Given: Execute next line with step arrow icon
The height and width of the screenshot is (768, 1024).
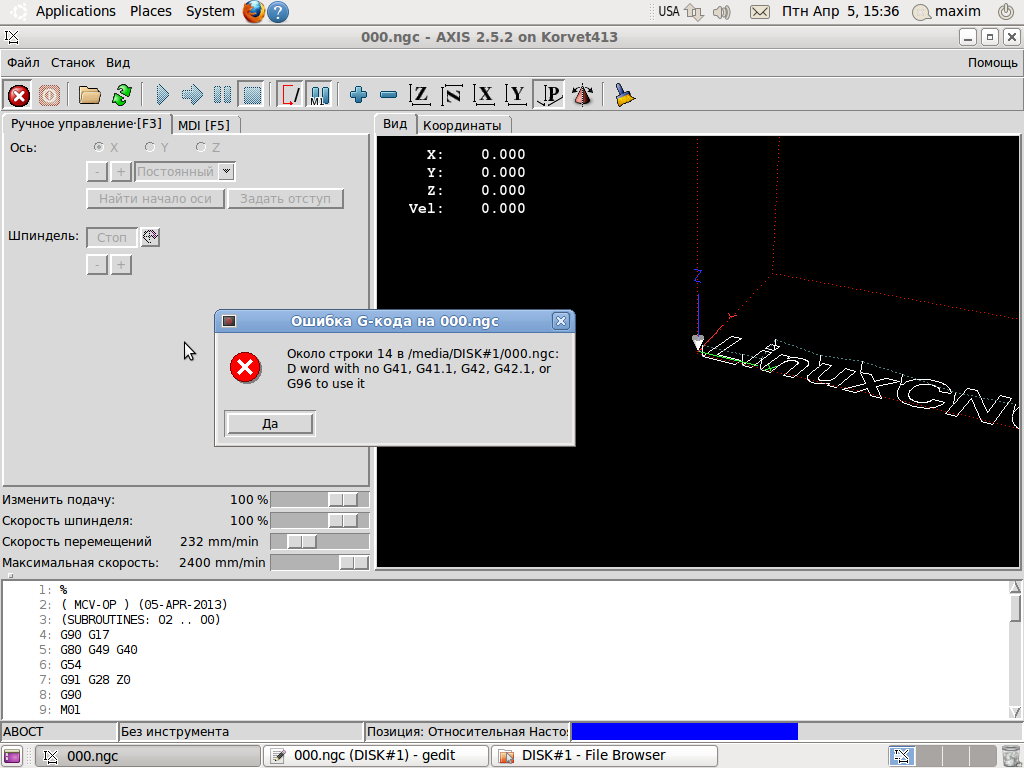Looking at the screenshot, I should click(192, 95).
